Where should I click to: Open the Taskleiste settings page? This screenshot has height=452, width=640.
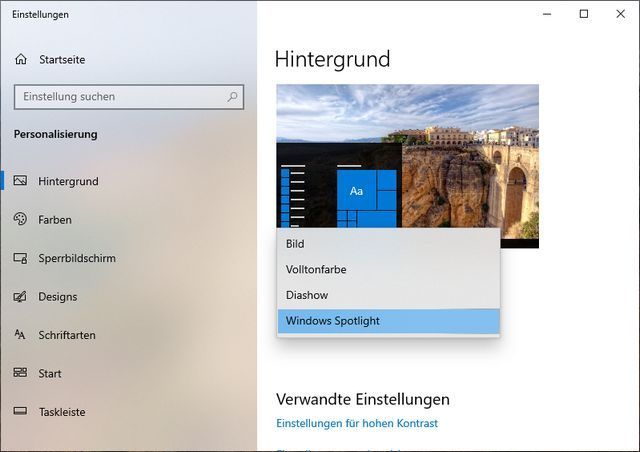(62, 412)
